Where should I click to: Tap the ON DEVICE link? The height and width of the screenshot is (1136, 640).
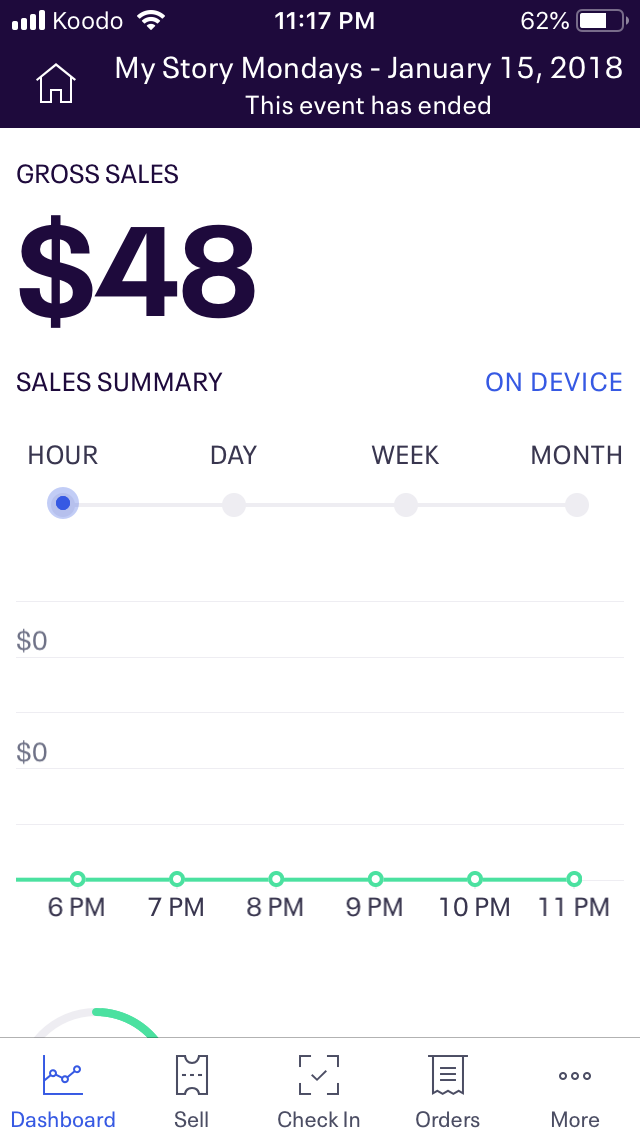[554, 382]
